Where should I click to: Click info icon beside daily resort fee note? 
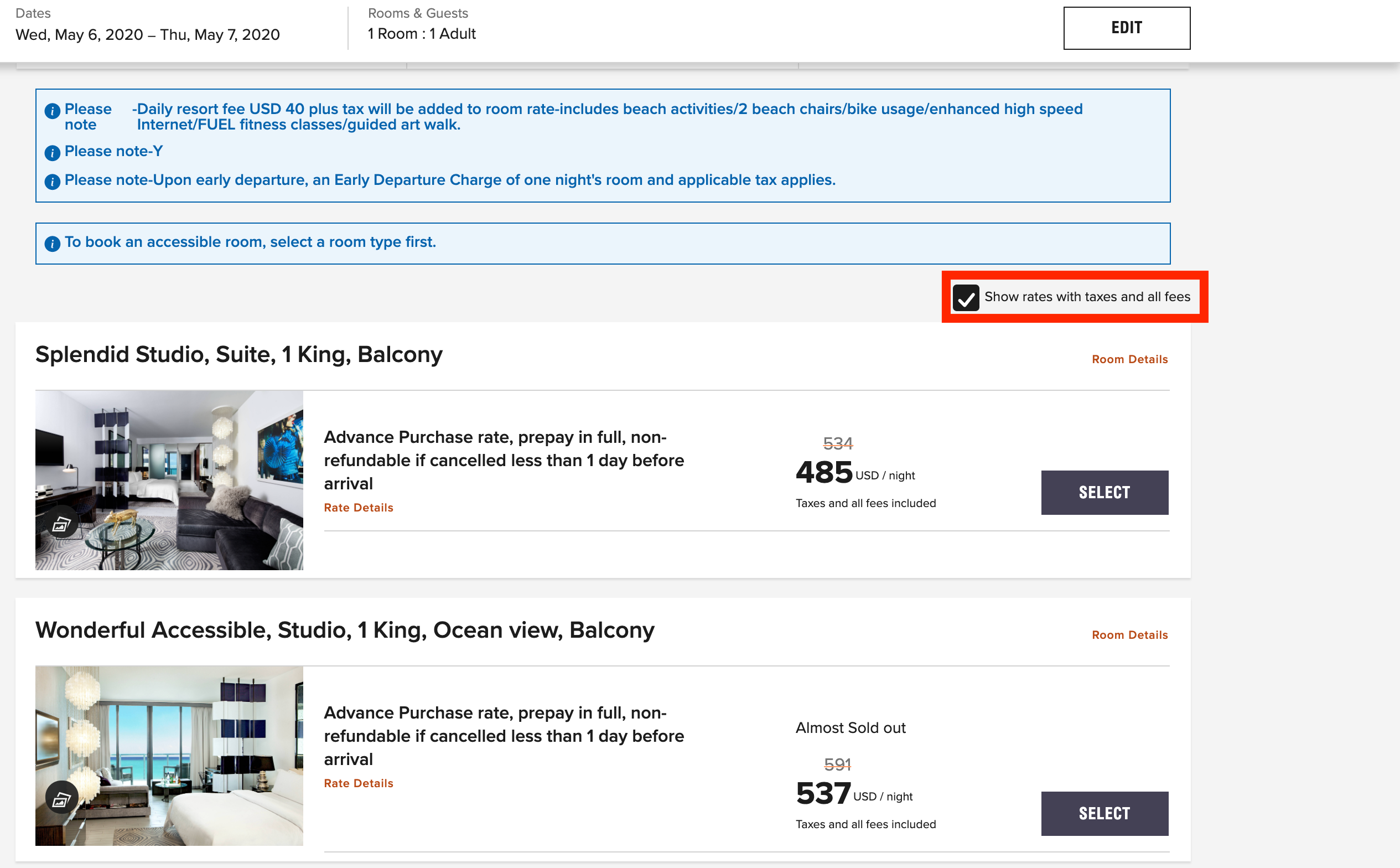52,111
